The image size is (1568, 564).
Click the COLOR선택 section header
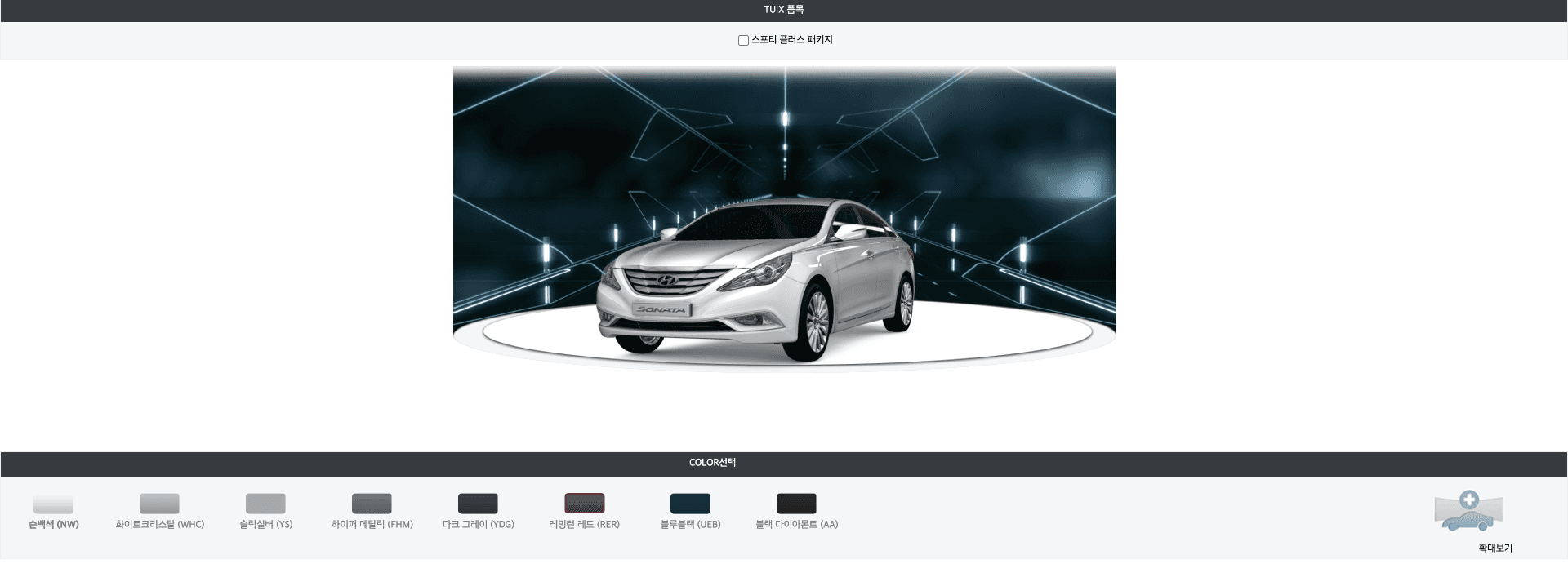pyautogui.click(x=712, y=463)
